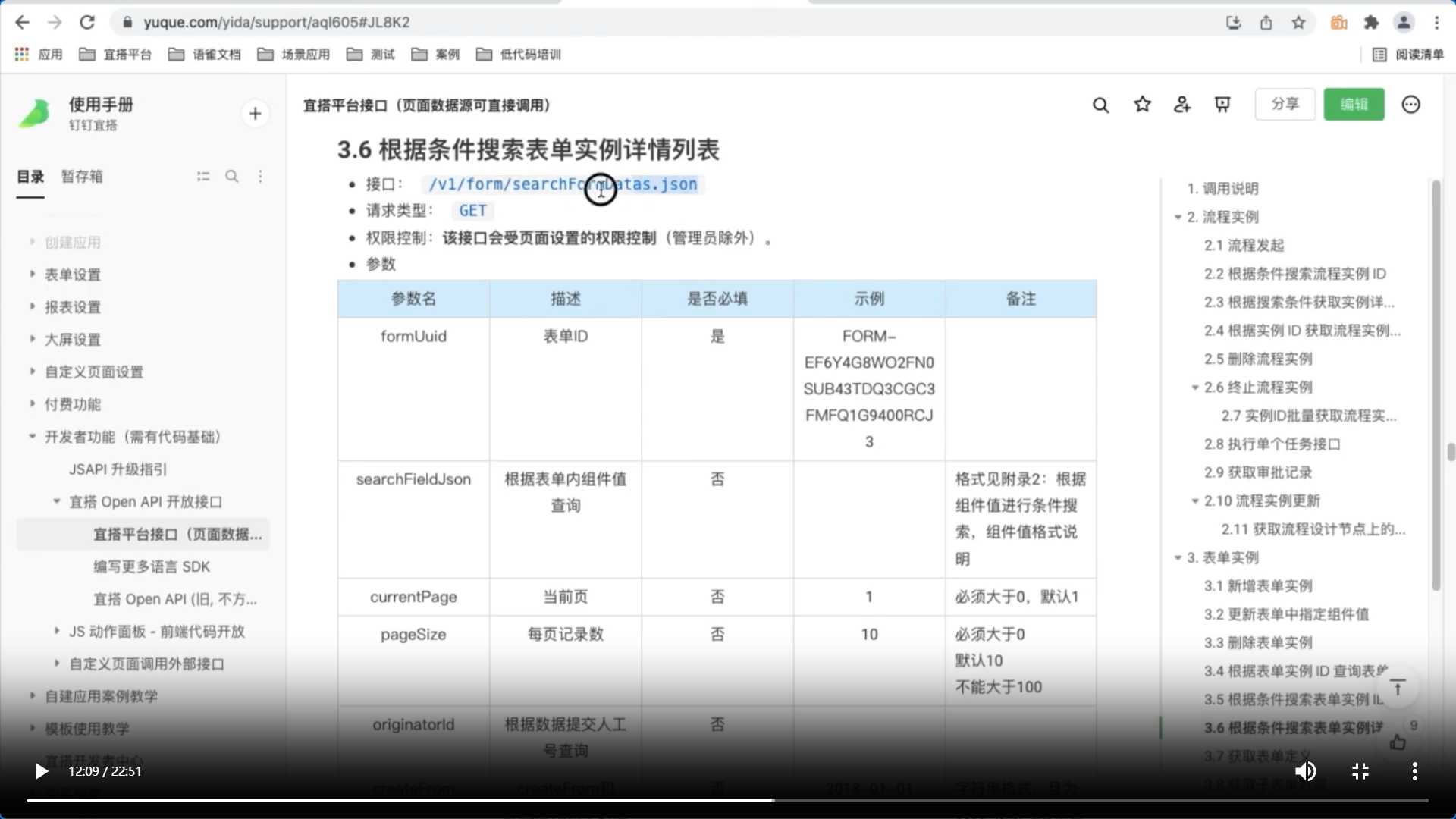Select the 目录 tab in the sidebar
Image resolution: width=1456 pixels, height=819 pixels.
coord(30,177)
